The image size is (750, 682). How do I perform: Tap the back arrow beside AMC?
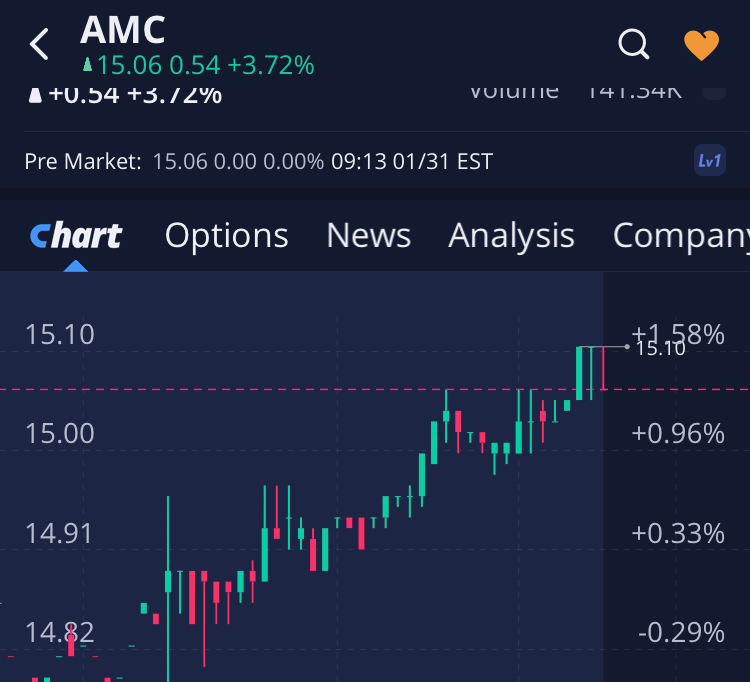(x=39, y=44)
